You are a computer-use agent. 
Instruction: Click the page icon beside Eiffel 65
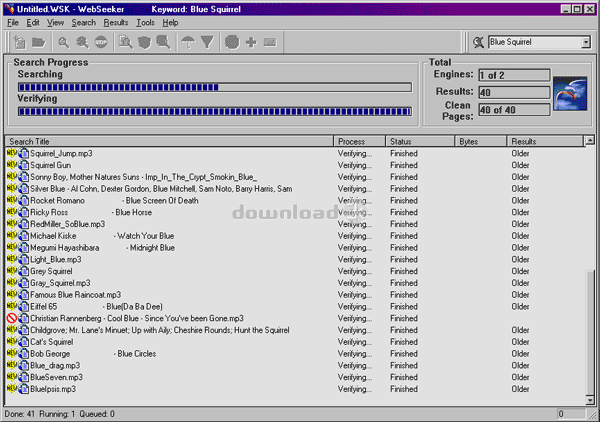24,306
